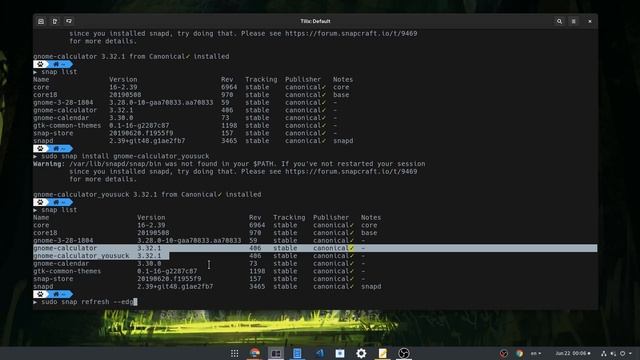Expand system menu dropdown arrow
The width and height of the screenshot is (640, 360).
pos(630,353)
